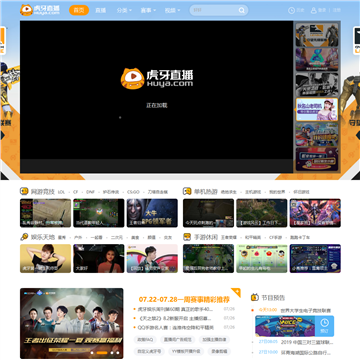Click the YY提现开播升级 tag button
The image size is (360, 360).
[x=186, y=351]
